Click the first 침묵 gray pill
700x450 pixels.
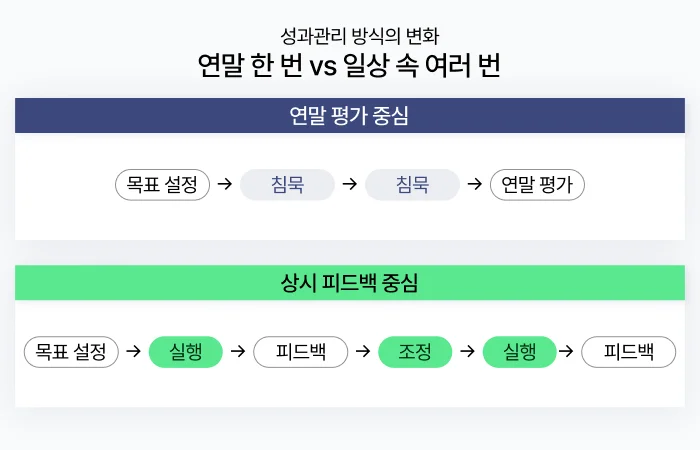click(288, 184)
